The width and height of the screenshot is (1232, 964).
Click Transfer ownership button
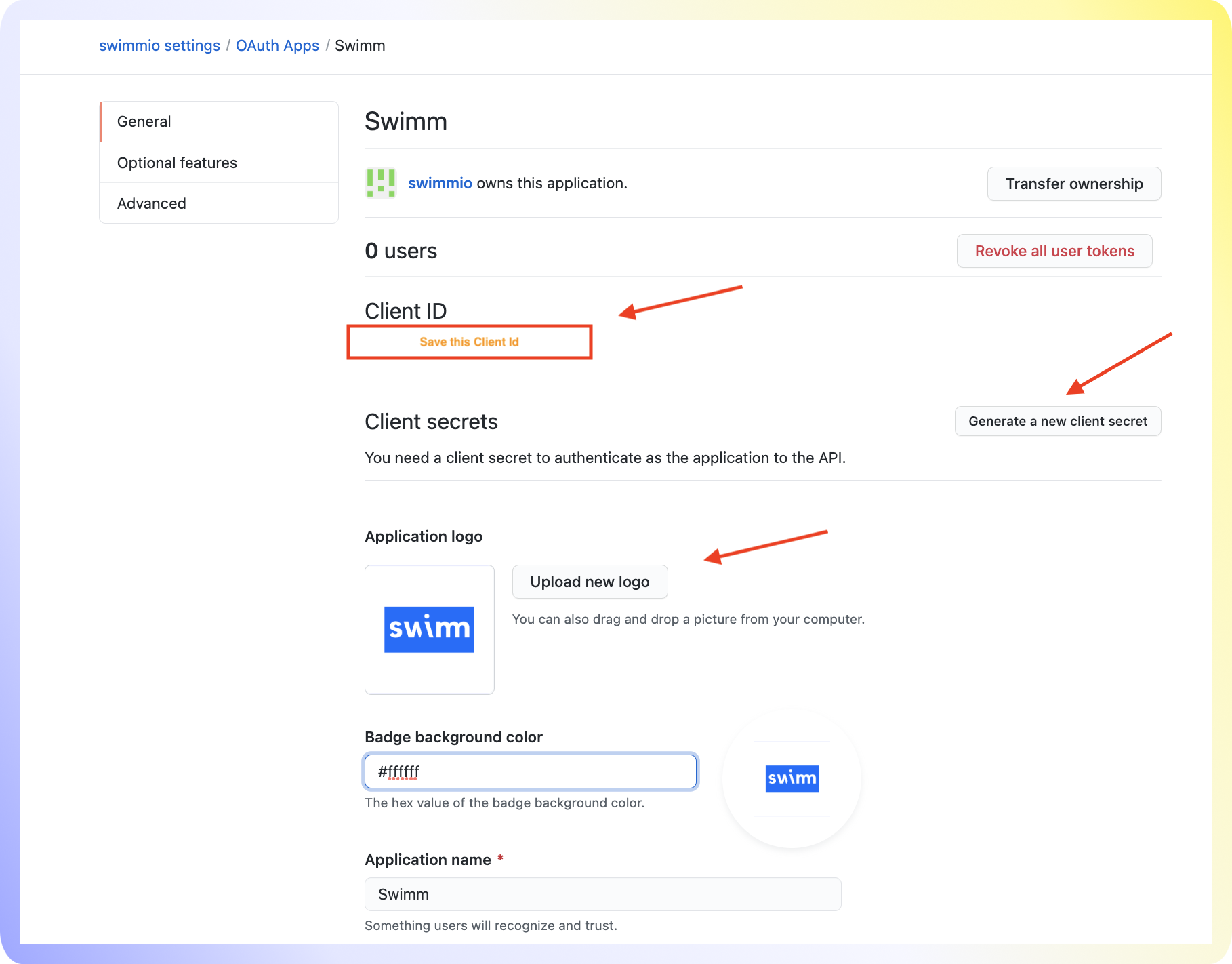coord(1074,184)
